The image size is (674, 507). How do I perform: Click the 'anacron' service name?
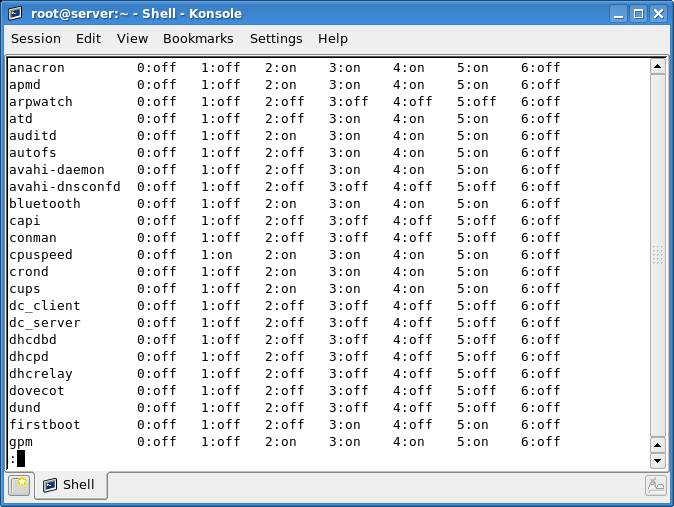[x=37, y=68]
